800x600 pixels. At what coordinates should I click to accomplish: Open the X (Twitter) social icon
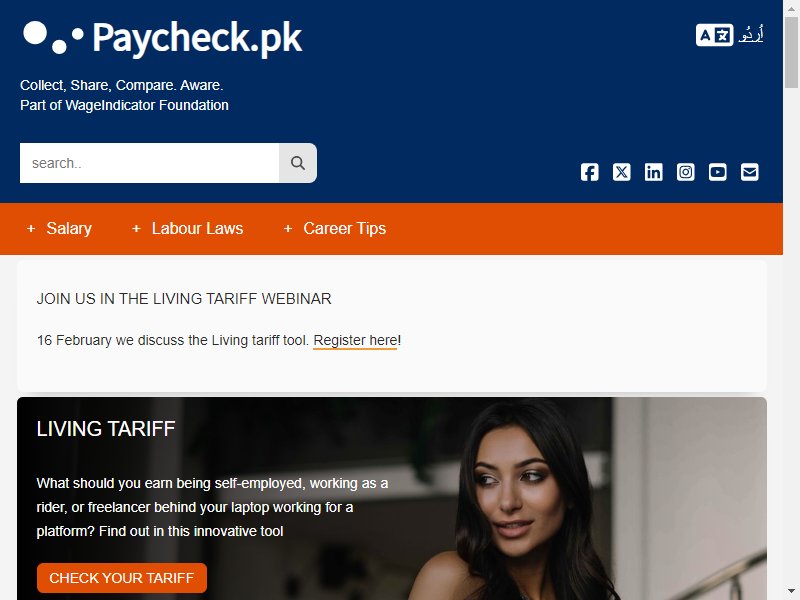(621, 172)
